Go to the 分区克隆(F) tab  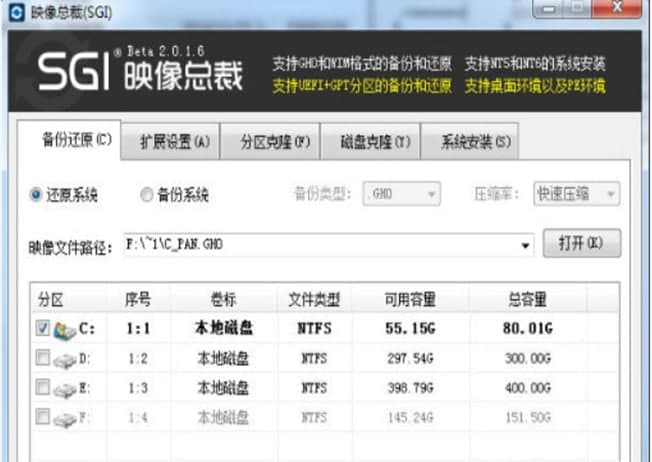270,142
